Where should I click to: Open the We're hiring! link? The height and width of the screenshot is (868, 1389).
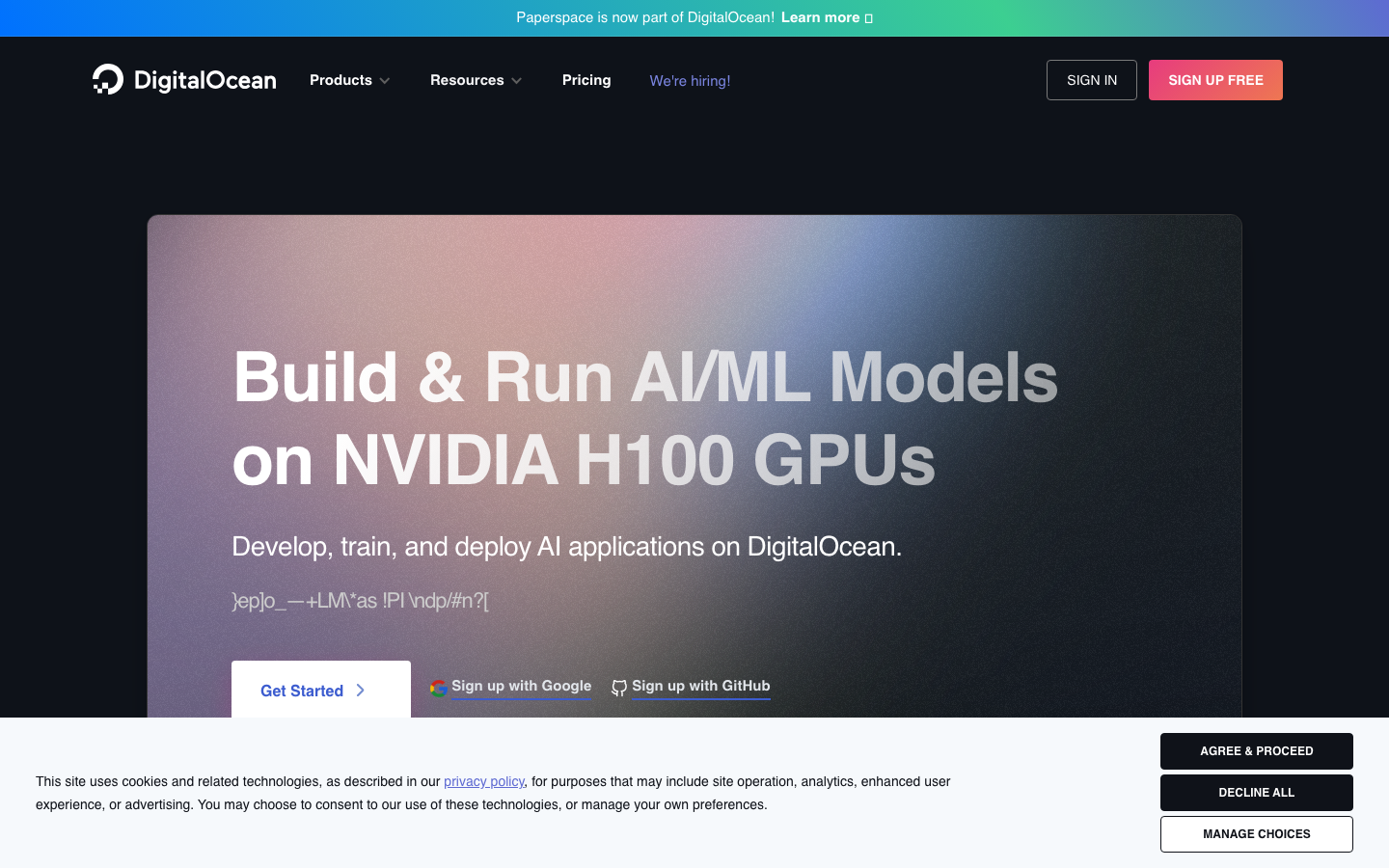[x=690, y=81]
